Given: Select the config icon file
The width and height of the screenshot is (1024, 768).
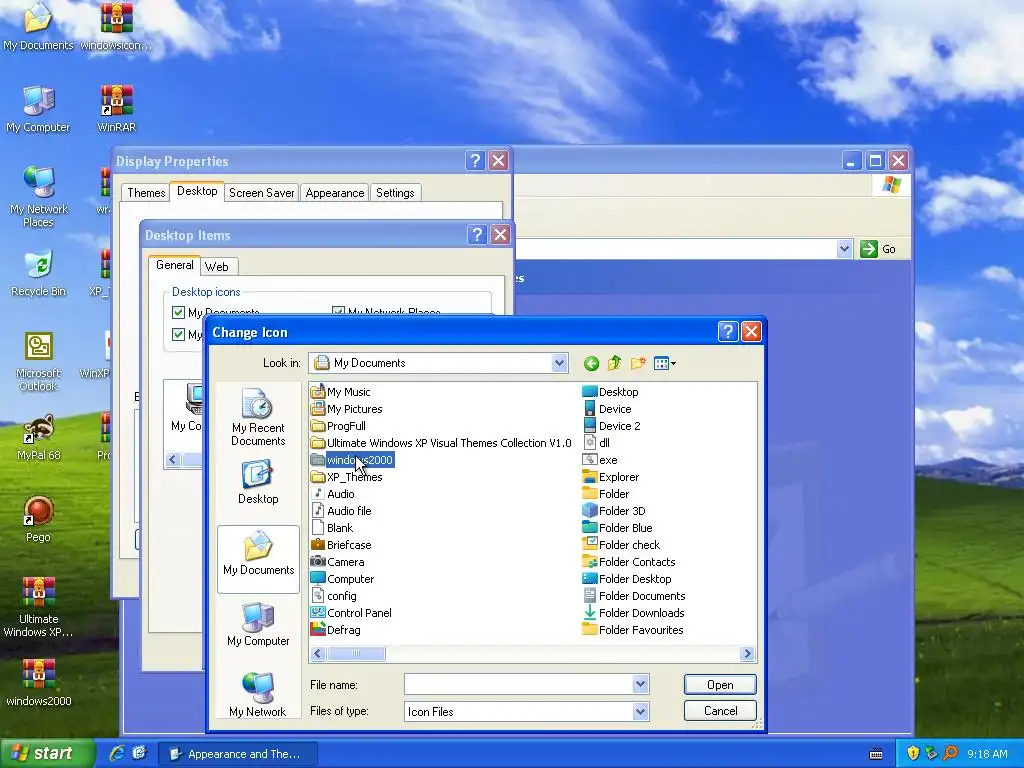Looking at the screenshot, I should 334,596.
